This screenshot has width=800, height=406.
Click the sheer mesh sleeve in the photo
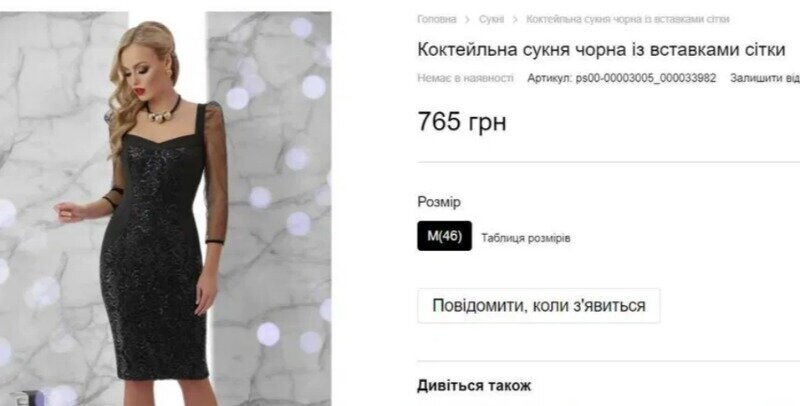[216, 173]
